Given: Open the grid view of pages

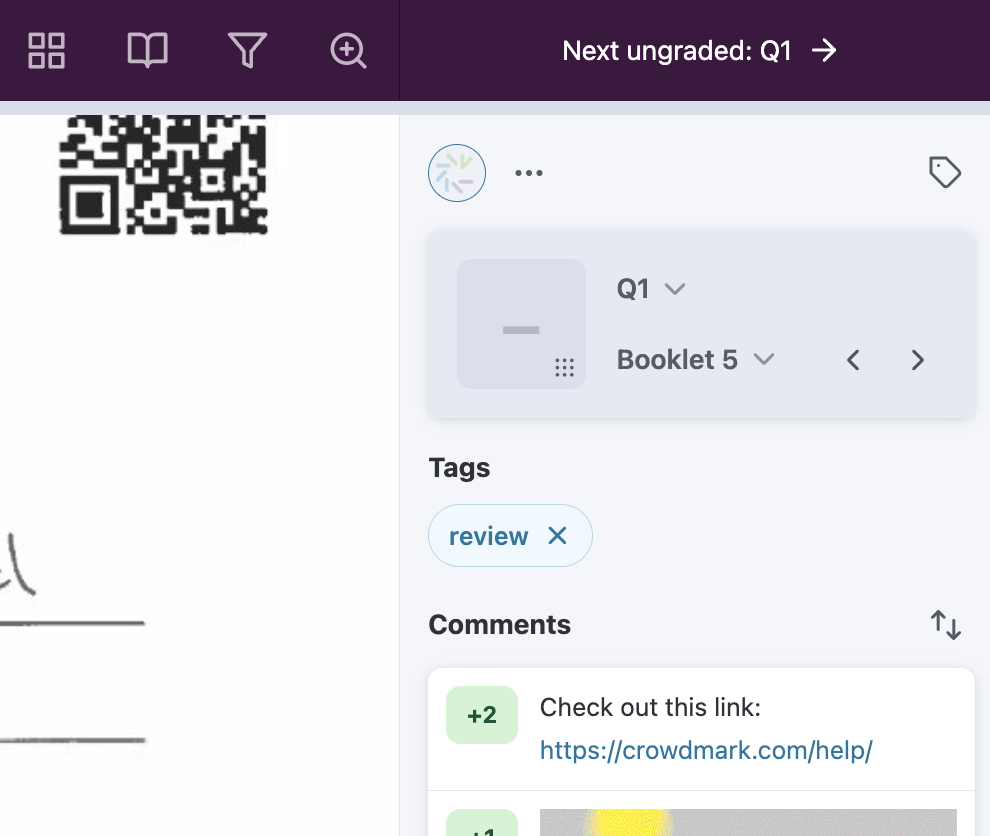Looking at the screenshot, I should (x=47, y=50).
